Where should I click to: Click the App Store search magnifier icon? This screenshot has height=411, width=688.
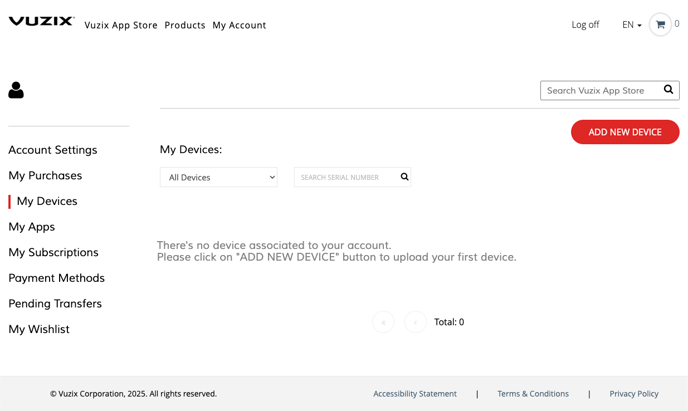668,89
